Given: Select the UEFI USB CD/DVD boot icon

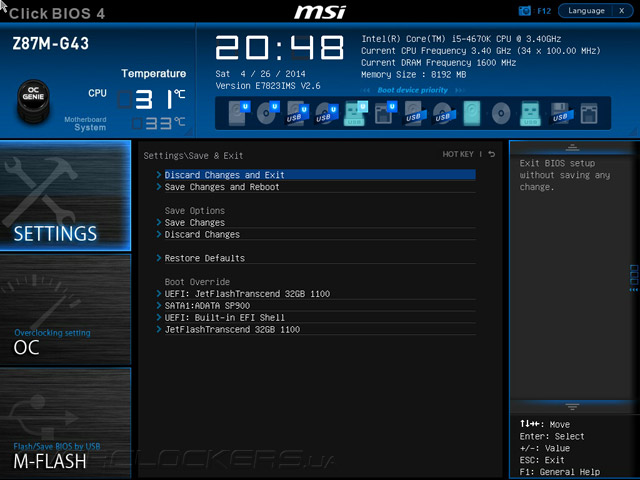Looking at the screenshot, I should [327, 113].
